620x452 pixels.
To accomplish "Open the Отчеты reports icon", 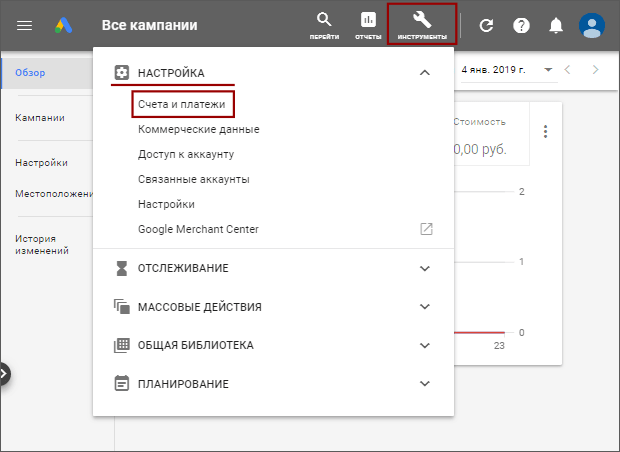I will point(368,25).
